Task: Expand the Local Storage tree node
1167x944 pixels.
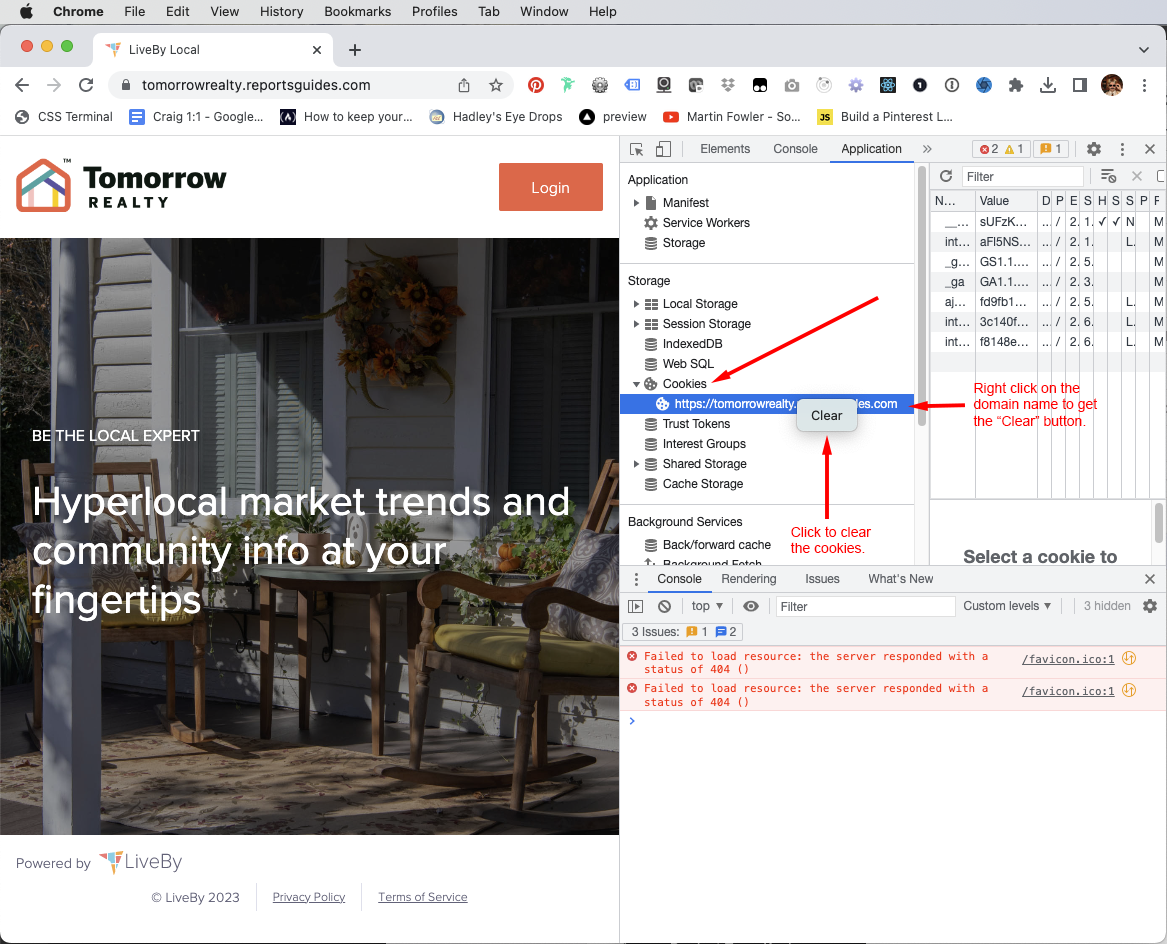Action: pyautogui.click(x=636, y=304)
